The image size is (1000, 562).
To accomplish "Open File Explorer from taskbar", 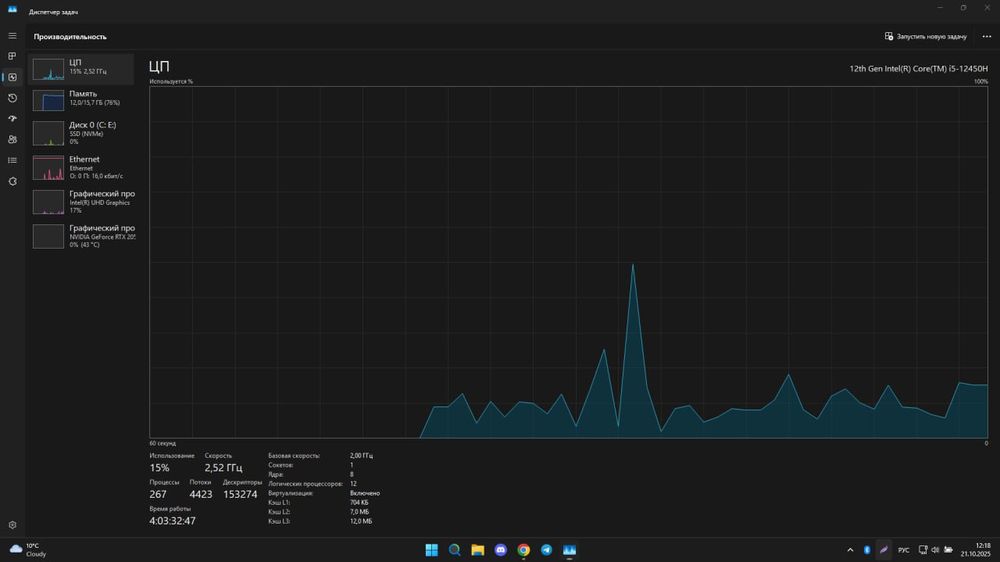I will point(478,550).
